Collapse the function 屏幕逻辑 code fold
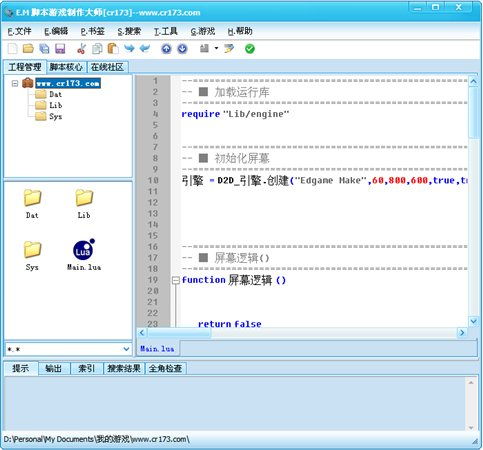 click(x=176, y=280)
